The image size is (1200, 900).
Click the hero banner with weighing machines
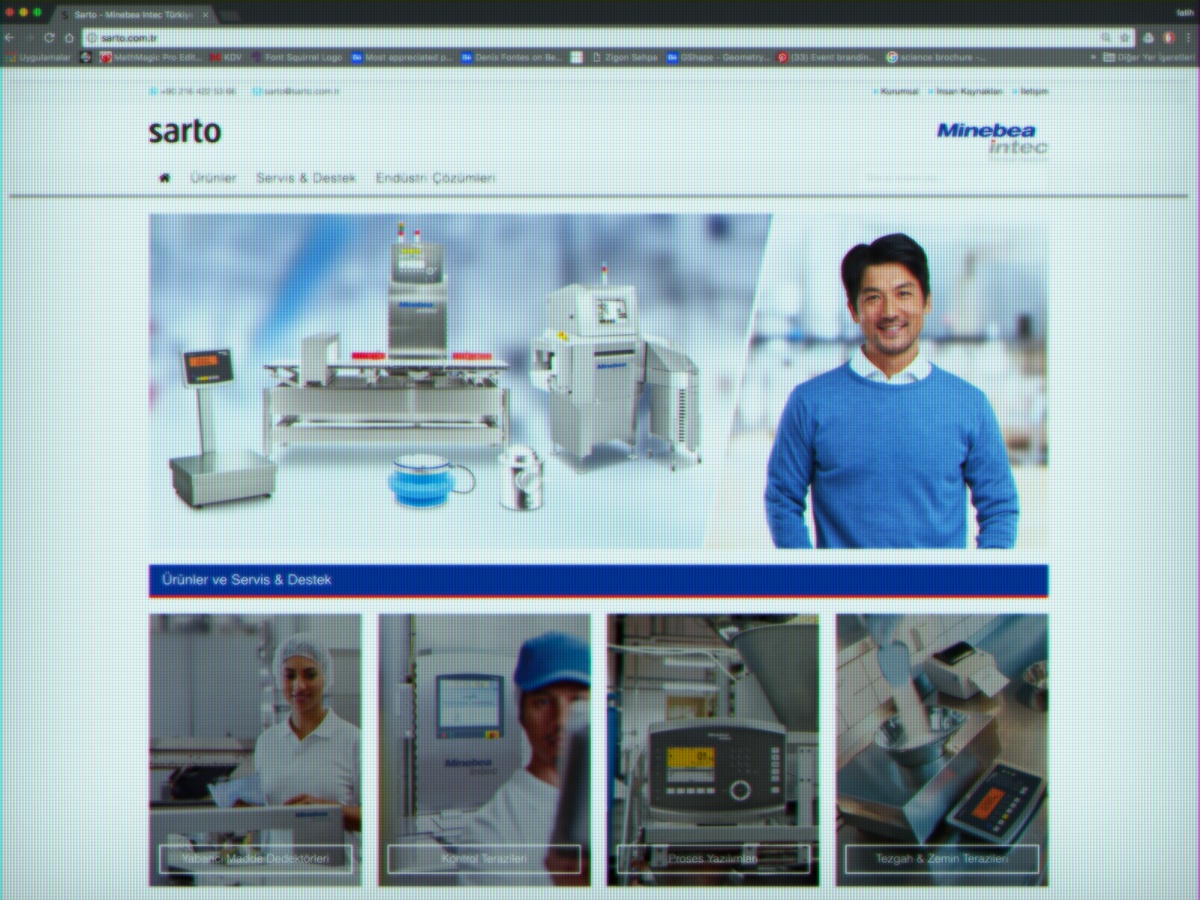pos(599,381)
